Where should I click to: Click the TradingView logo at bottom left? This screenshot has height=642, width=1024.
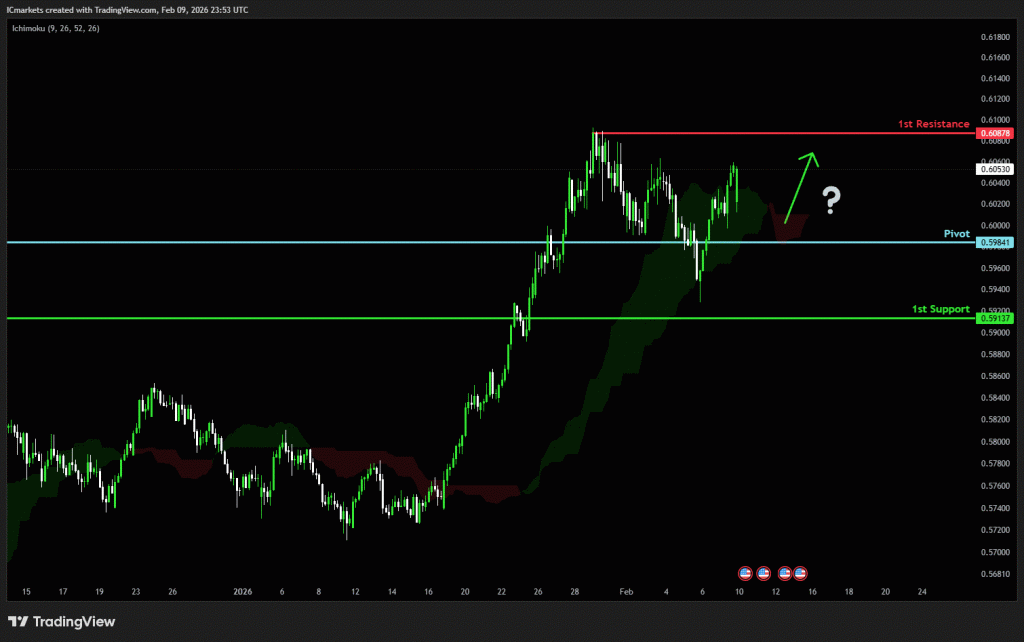tap(62, 622)
